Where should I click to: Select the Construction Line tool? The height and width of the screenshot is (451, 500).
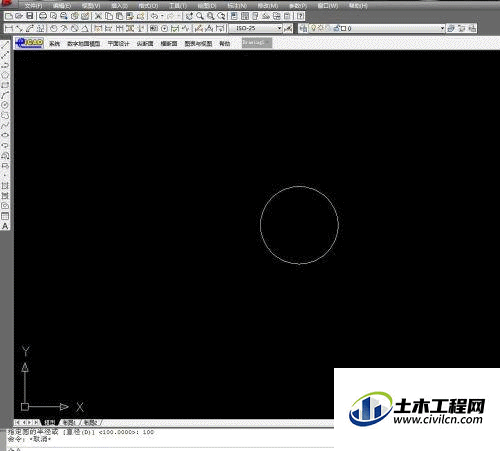pos(5,55)
